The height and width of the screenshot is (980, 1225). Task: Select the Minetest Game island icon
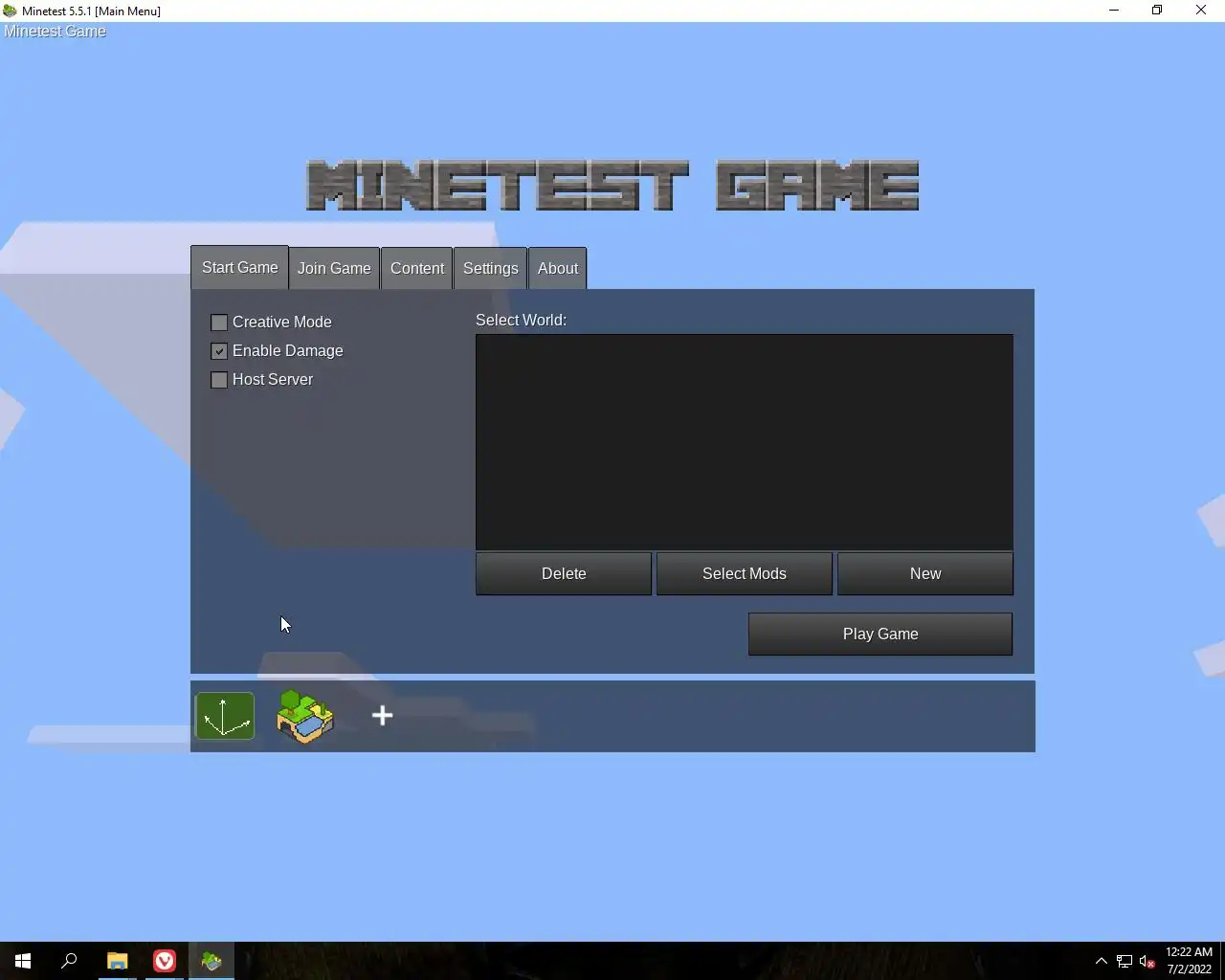(x=305, y=716)
